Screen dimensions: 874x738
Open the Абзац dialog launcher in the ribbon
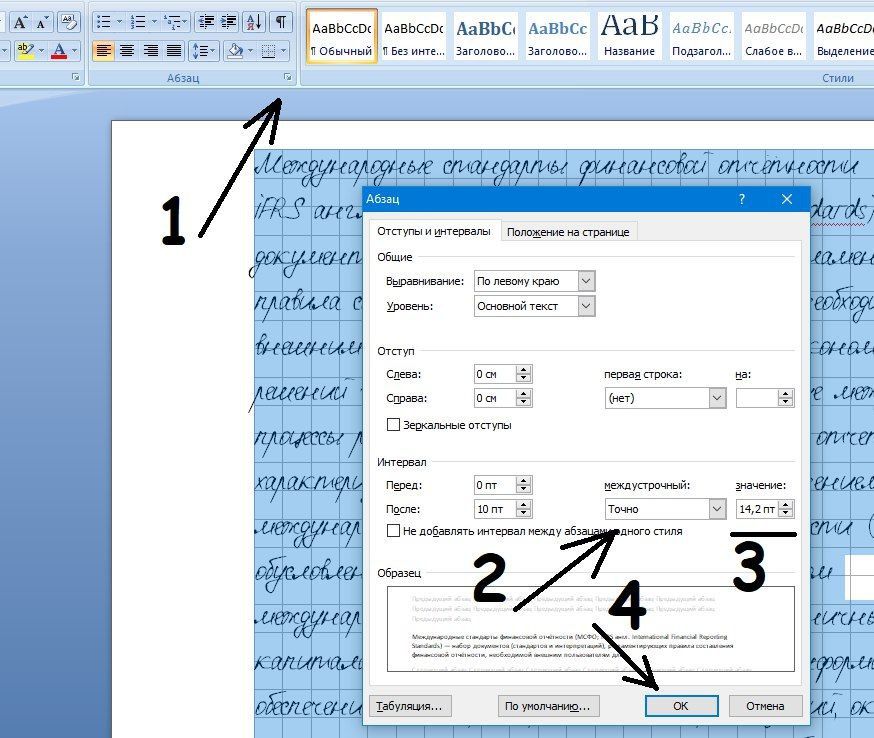click(288, 77)
